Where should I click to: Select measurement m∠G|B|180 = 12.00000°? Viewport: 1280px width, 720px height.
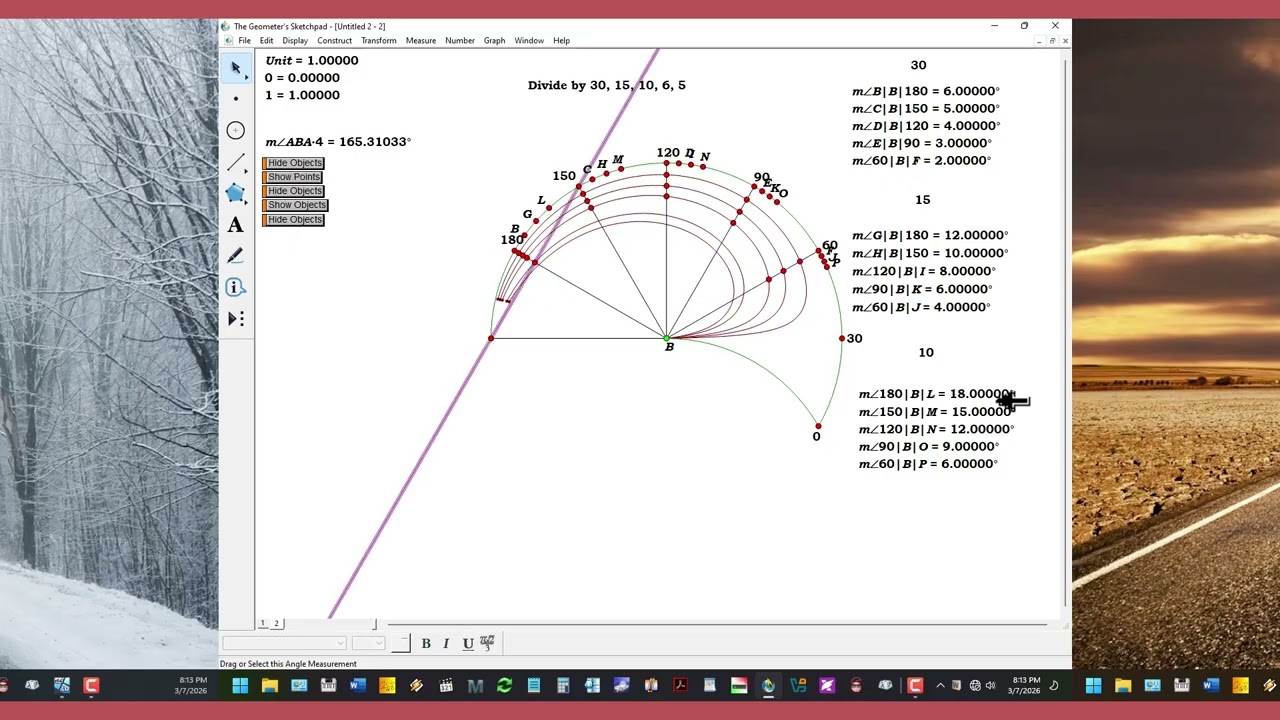click(x=930, y=235)
